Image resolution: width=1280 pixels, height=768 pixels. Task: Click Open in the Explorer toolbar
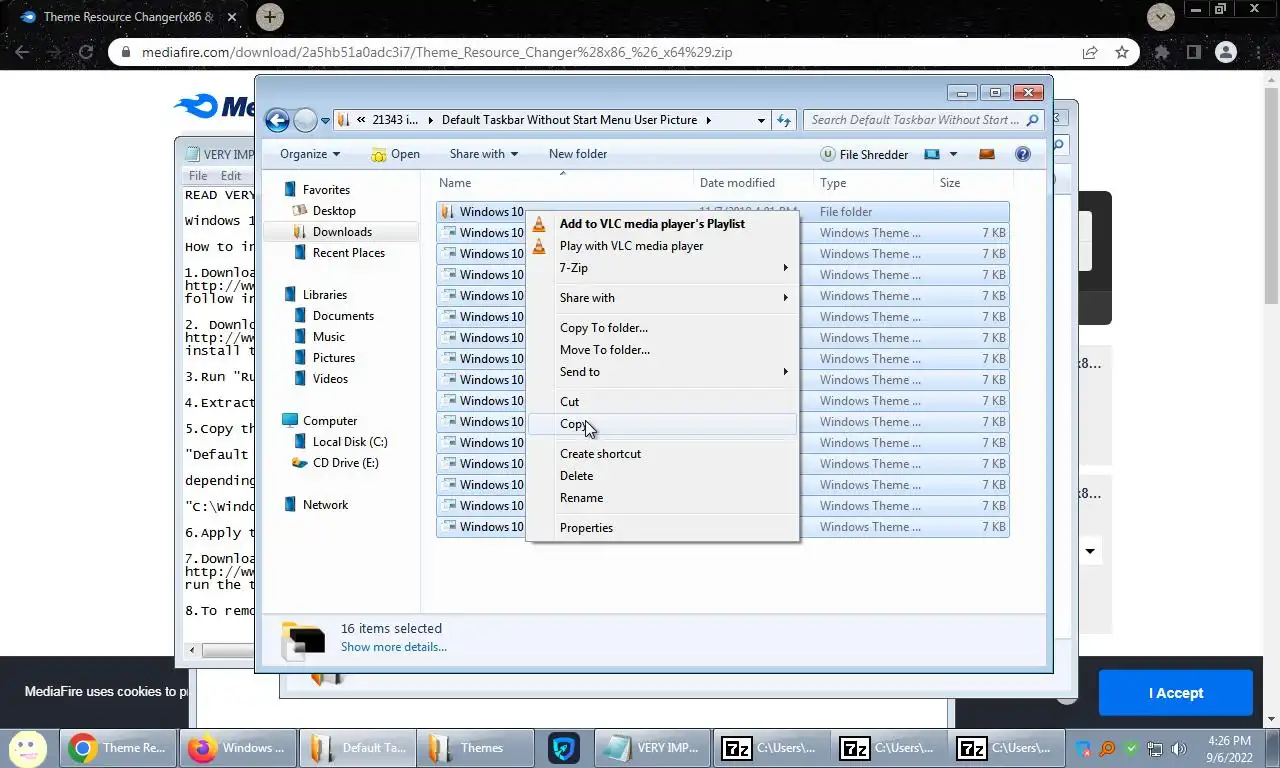[x=395, y=154]
